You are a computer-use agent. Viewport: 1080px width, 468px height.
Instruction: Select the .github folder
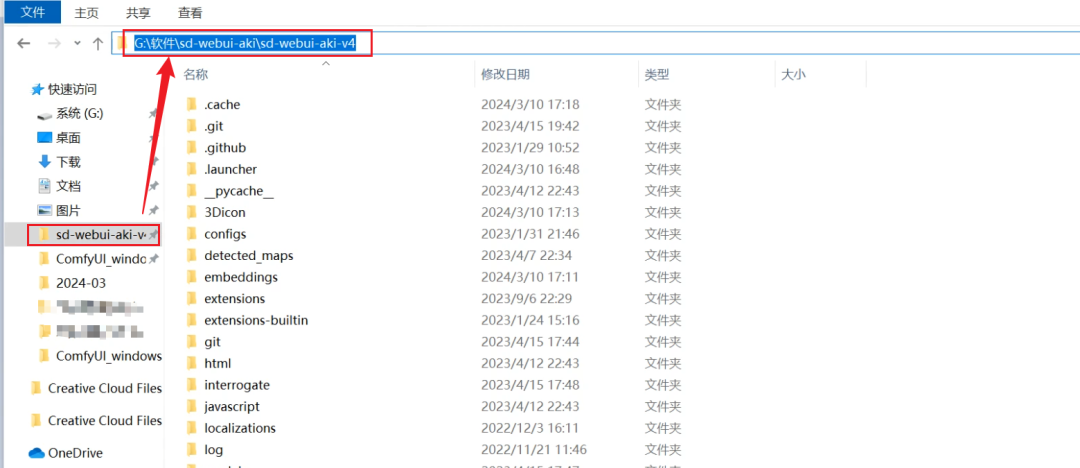point(225,147)
